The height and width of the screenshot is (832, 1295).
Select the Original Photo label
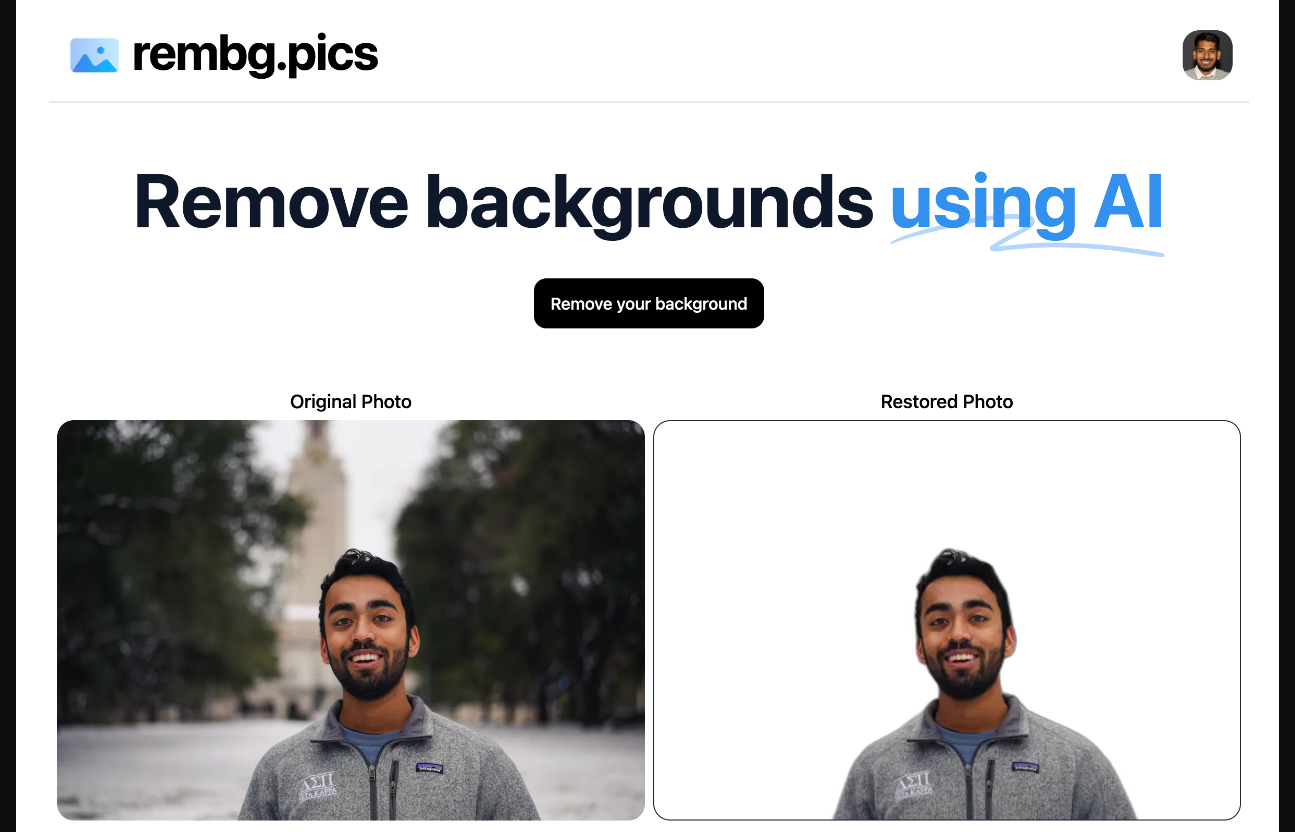pyautogui.click(x=351, y=401)
